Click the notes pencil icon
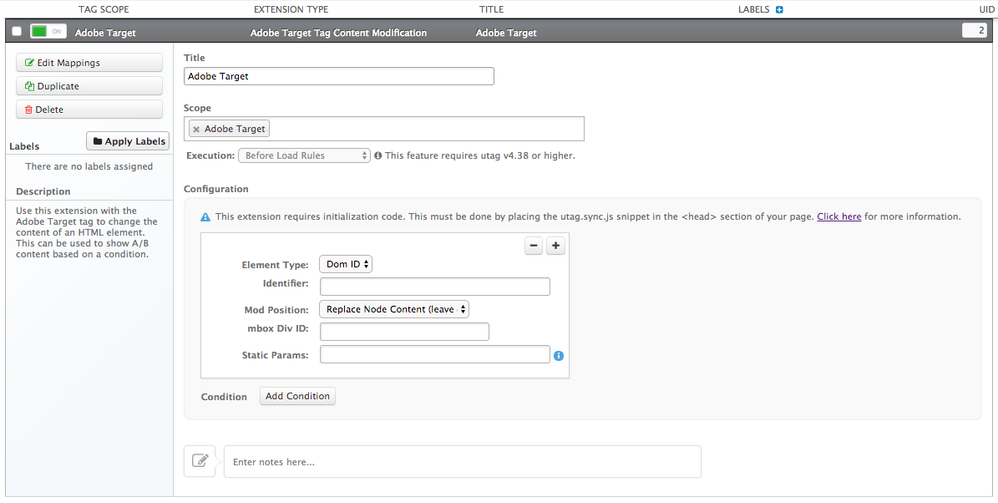 tap(200, 461)
